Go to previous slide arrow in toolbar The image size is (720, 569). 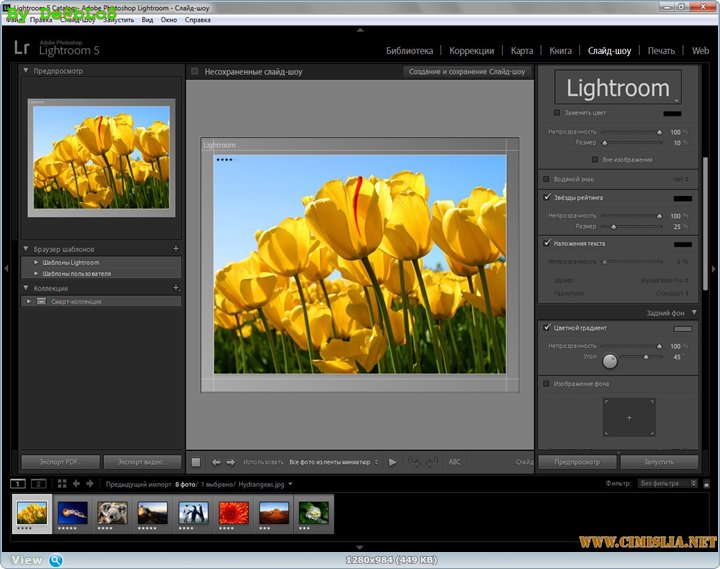(216, 462)
